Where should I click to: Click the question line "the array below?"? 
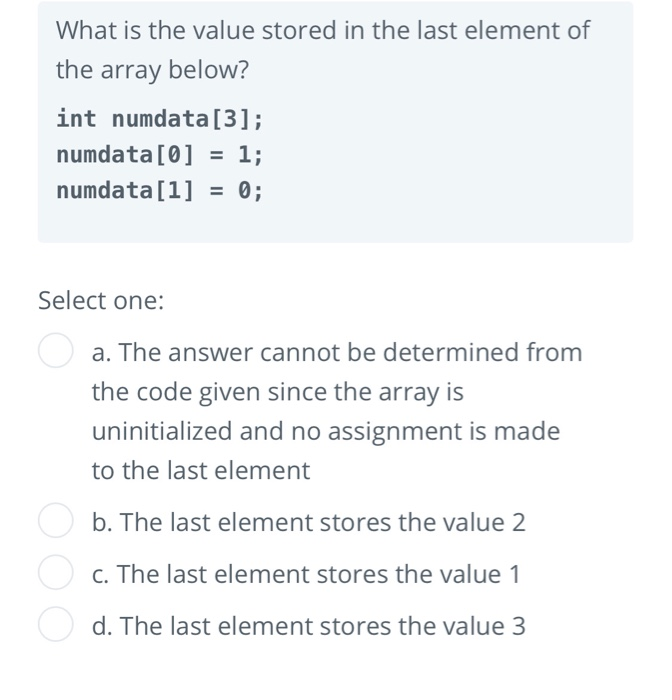pos(152,71)
